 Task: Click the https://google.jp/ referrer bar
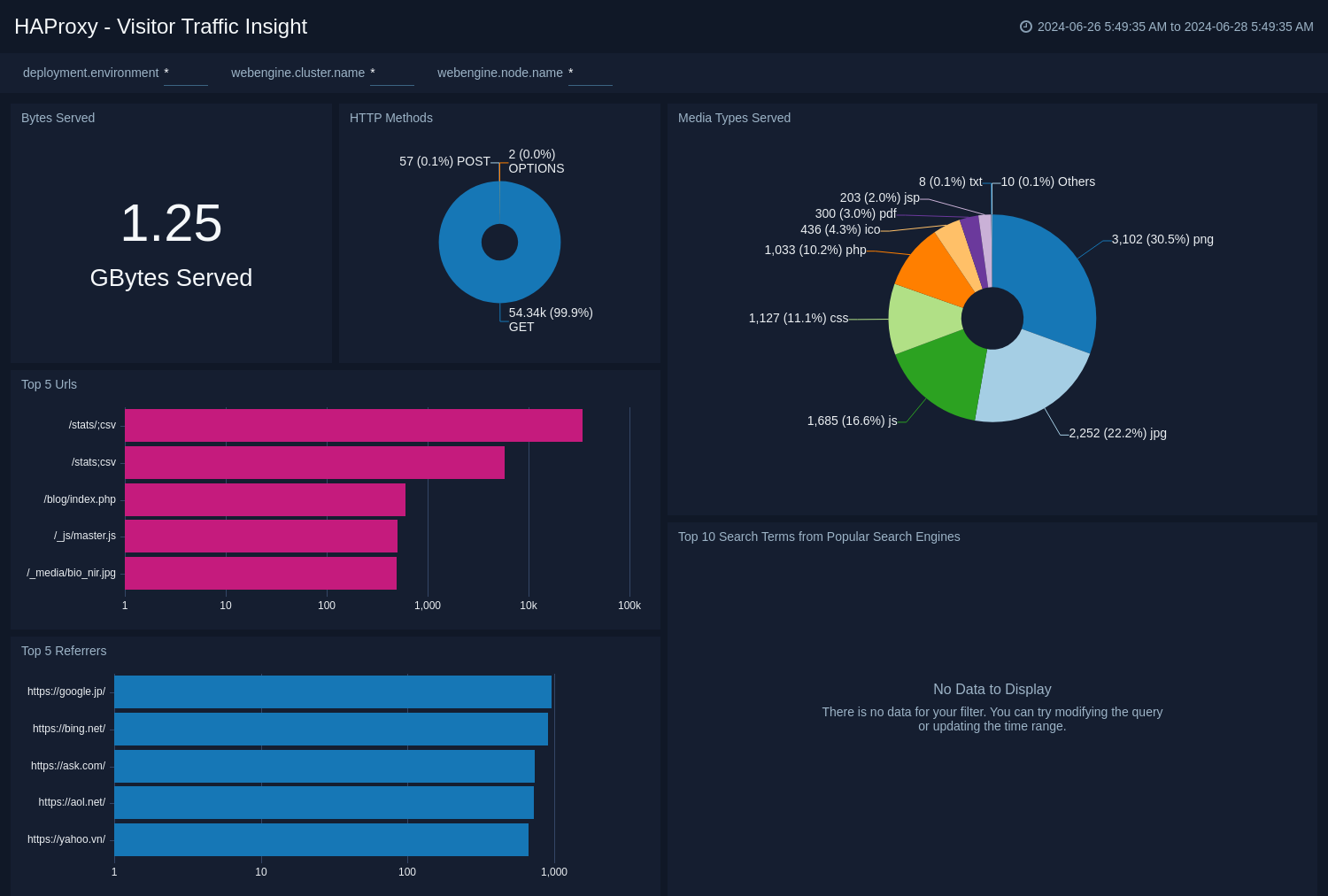point(333,691)
